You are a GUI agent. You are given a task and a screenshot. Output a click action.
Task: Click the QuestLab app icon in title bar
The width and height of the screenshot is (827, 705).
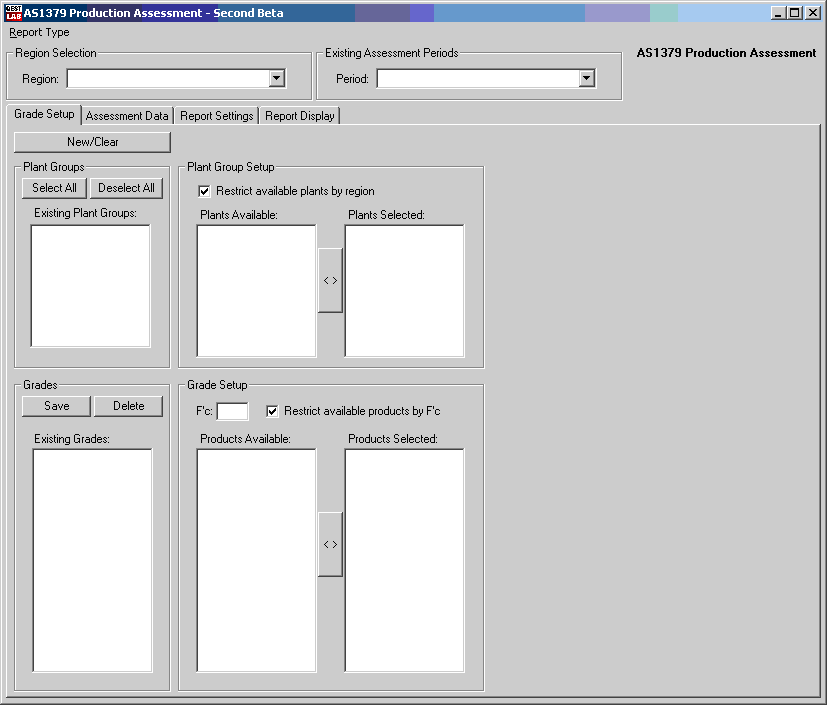click(13, 13)
